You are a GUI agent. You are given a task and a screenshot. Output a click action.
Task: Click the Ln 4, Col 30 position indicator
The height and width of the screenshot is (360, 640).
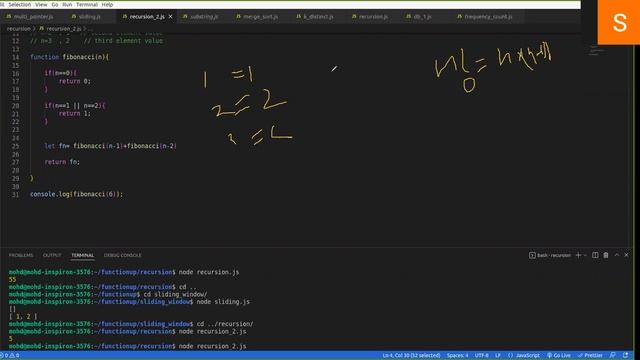[411, 356]
